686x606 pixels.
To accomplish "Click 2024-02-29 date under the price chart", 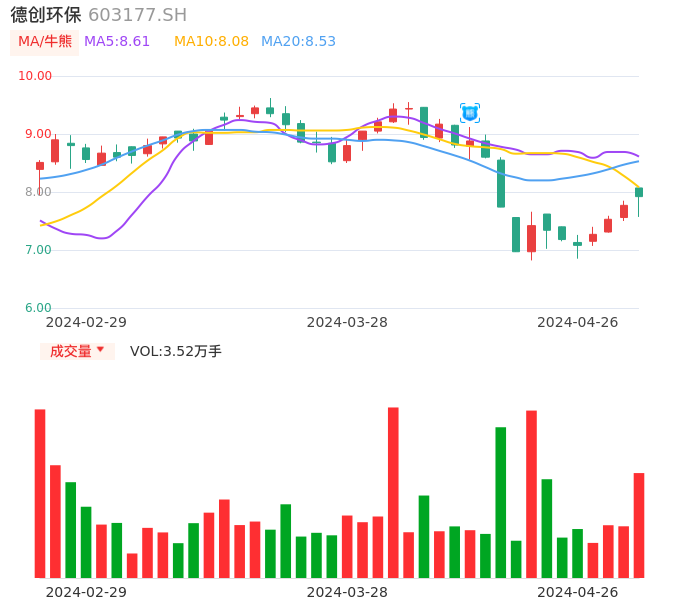I will point(86,322).
